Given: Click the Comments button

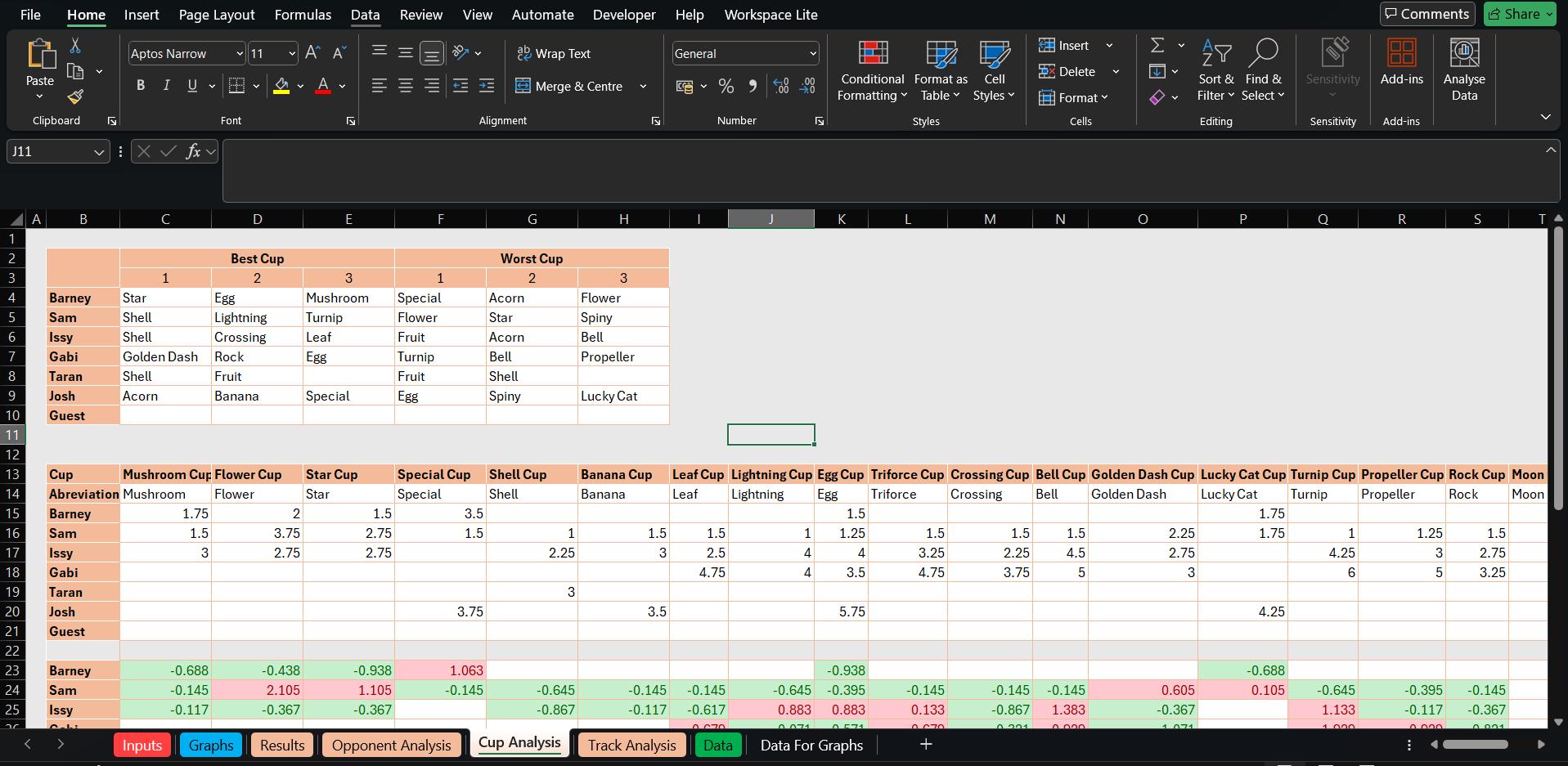Looking at the screenshot, I should click(x=1426, y=14).
